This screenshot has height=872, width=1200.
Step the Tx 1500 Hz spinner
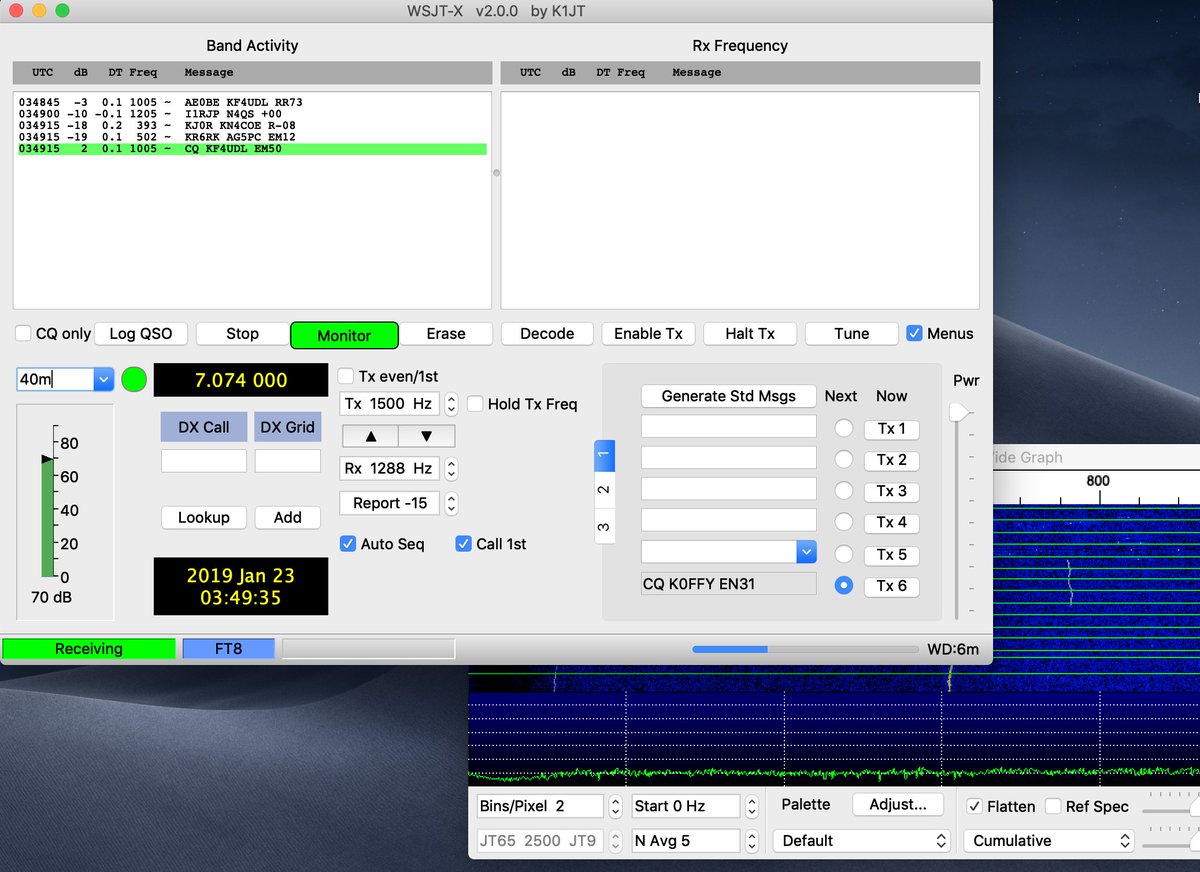tap(451, 404)
